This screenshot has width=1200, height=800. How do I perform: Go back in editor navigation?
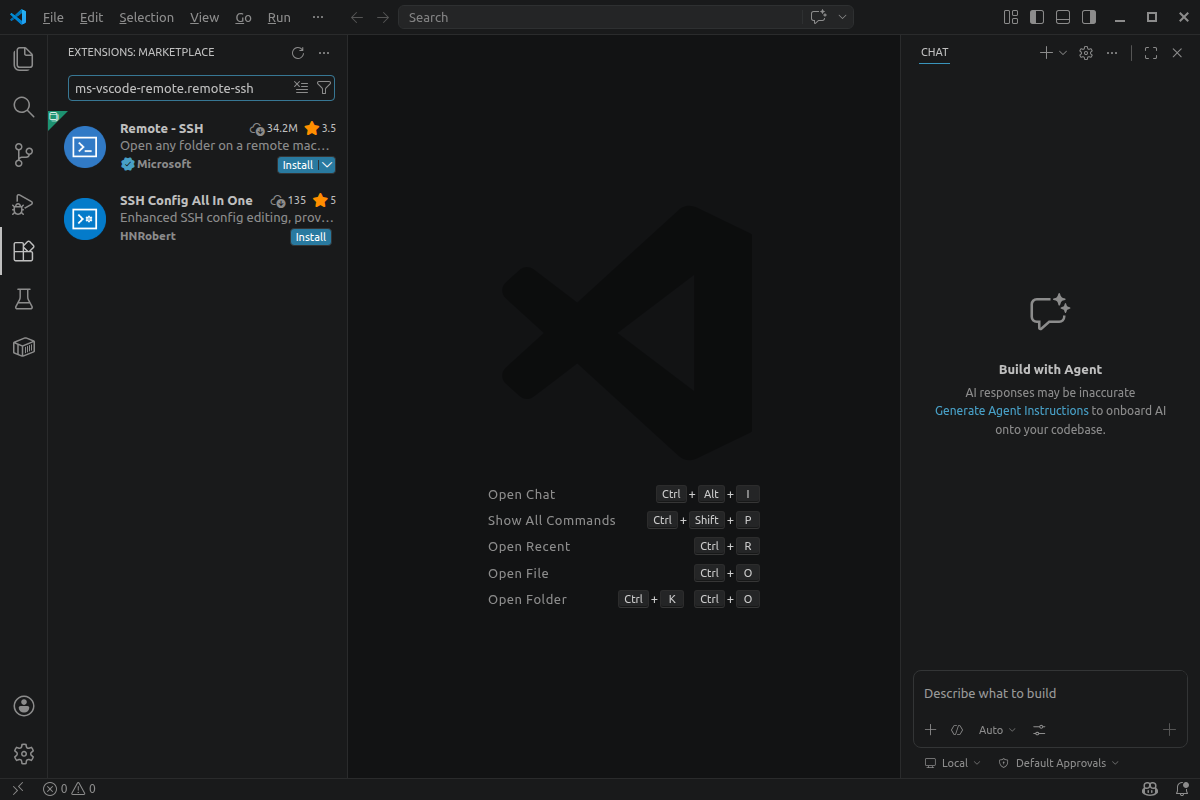click(357, 17)
